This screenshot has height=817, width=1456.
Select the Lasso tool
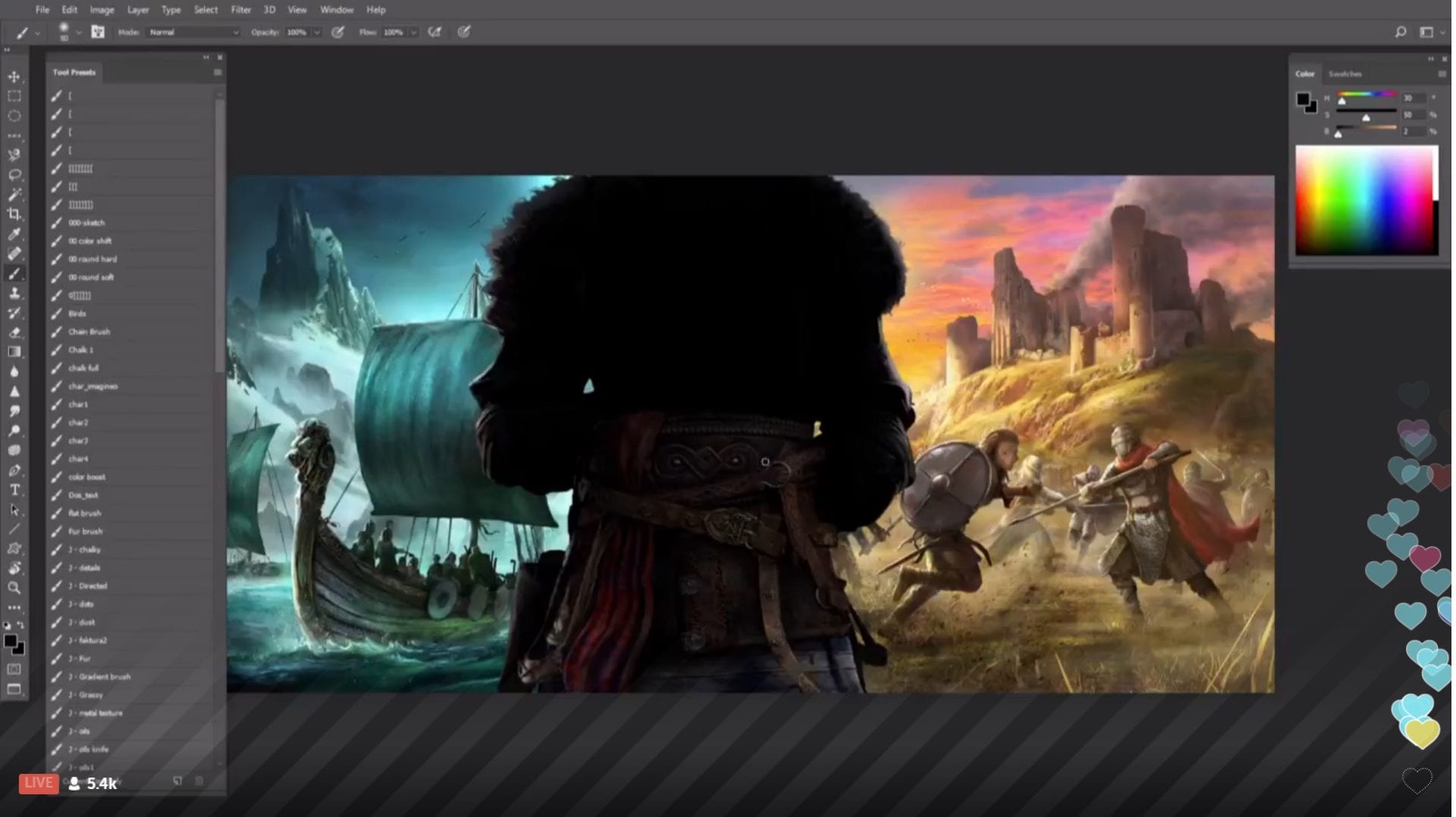[14, 175]
